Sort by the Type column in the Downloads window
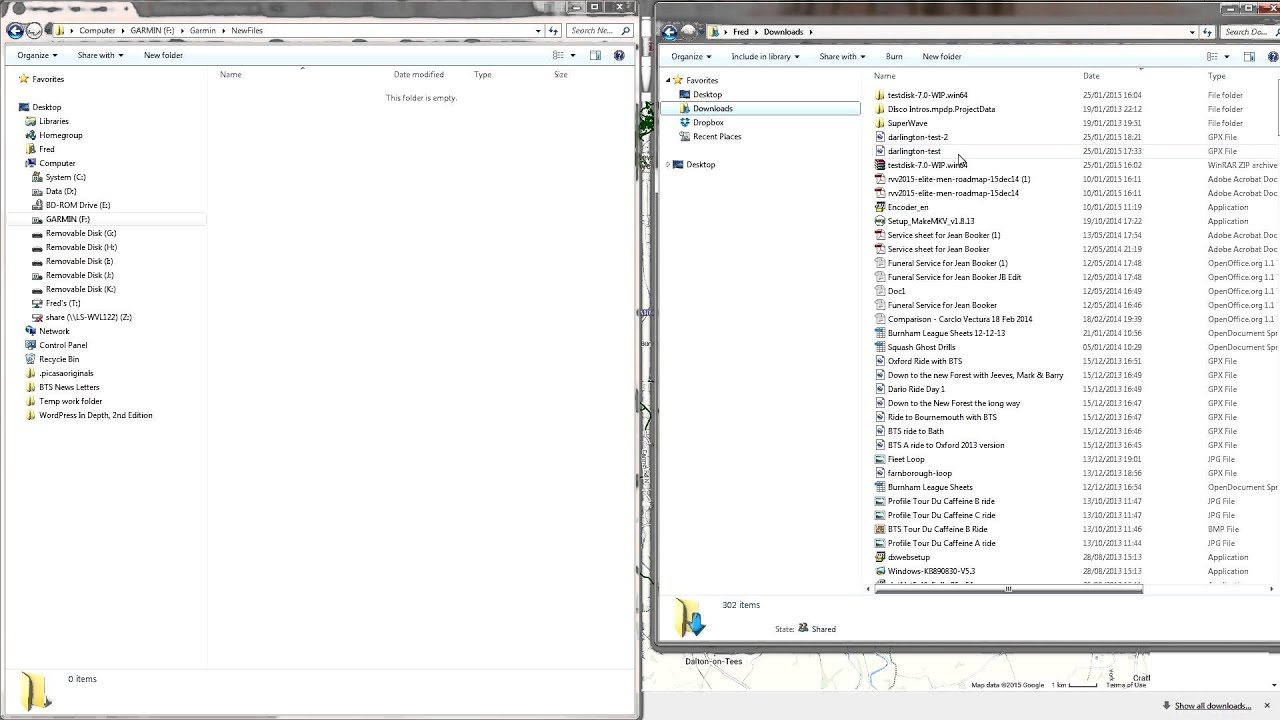This screenshot has width=1280, height=720. coord(1217,76)
